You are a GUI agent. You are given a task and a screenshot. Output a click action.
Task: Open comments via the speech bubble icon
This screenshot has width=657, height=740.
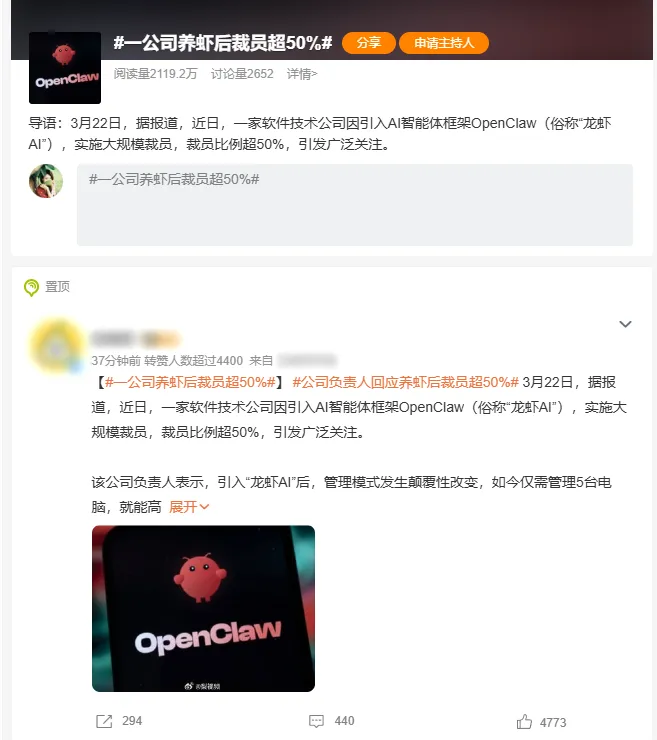pyautogui.click(x=316, y=721)
